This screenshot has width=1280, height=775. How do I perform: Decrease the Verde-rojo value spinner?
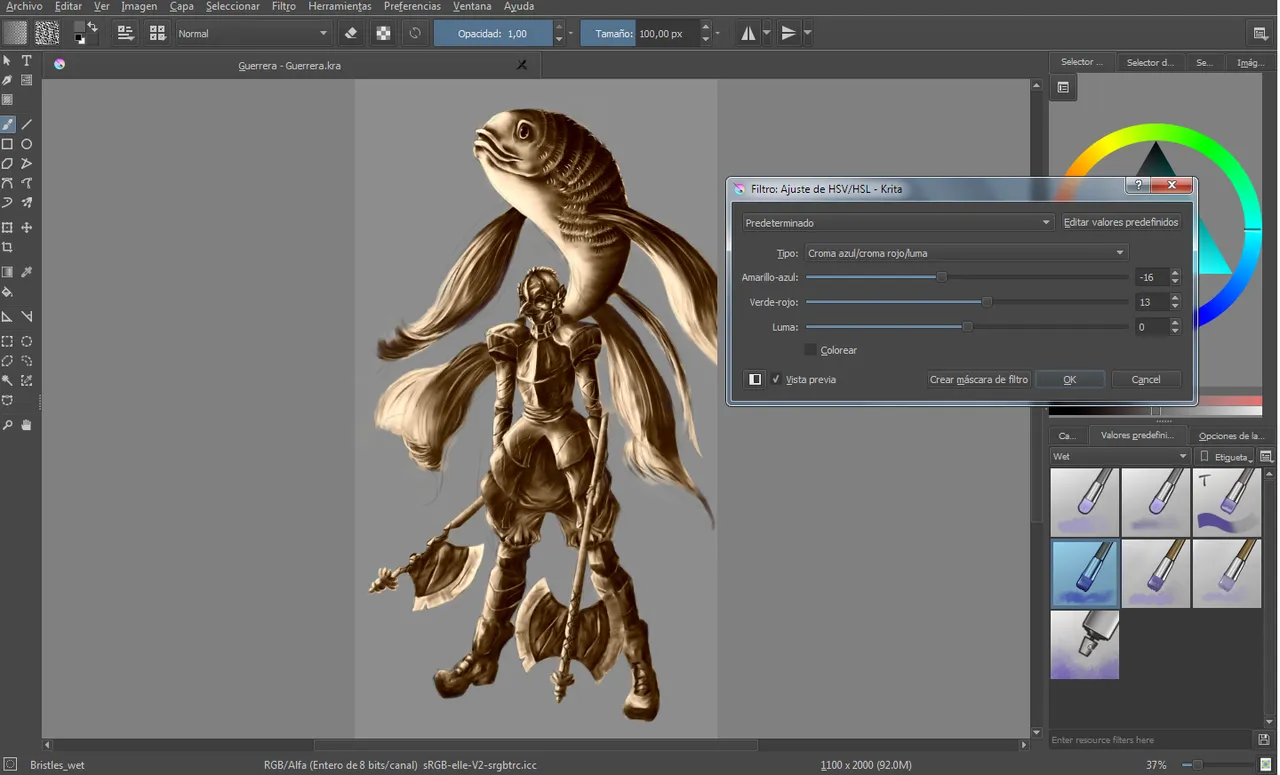point(1175,306)
